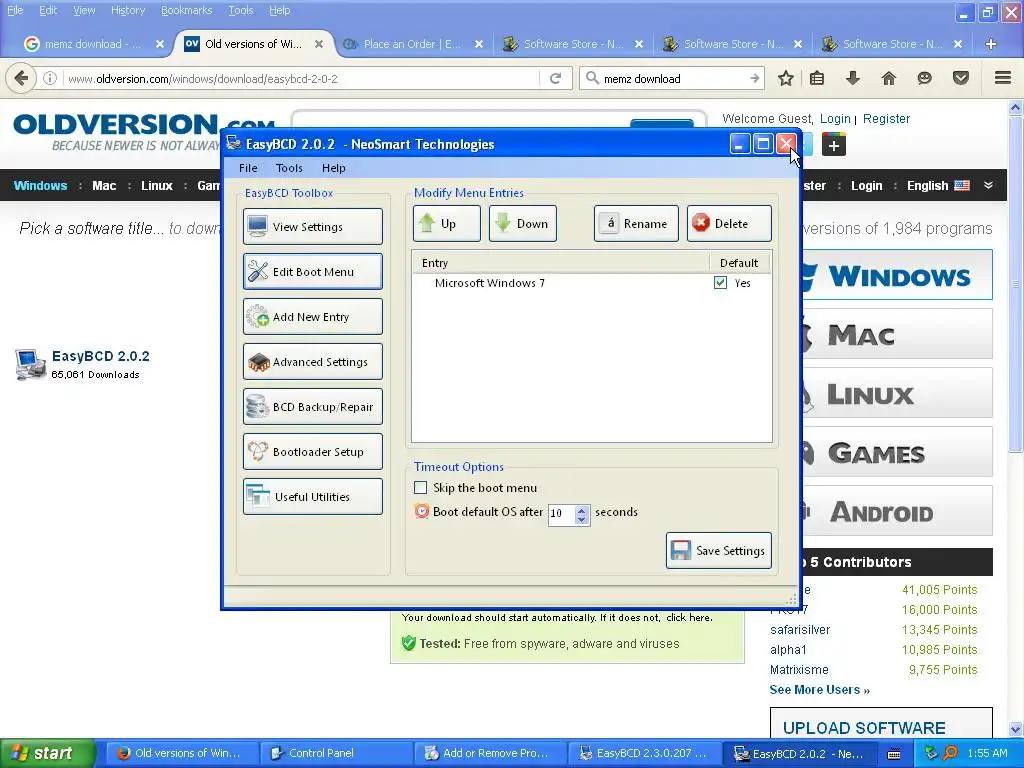Click the Default column header
The width and height of the screenshot is (1024, 768).
[x=739, y=263]
